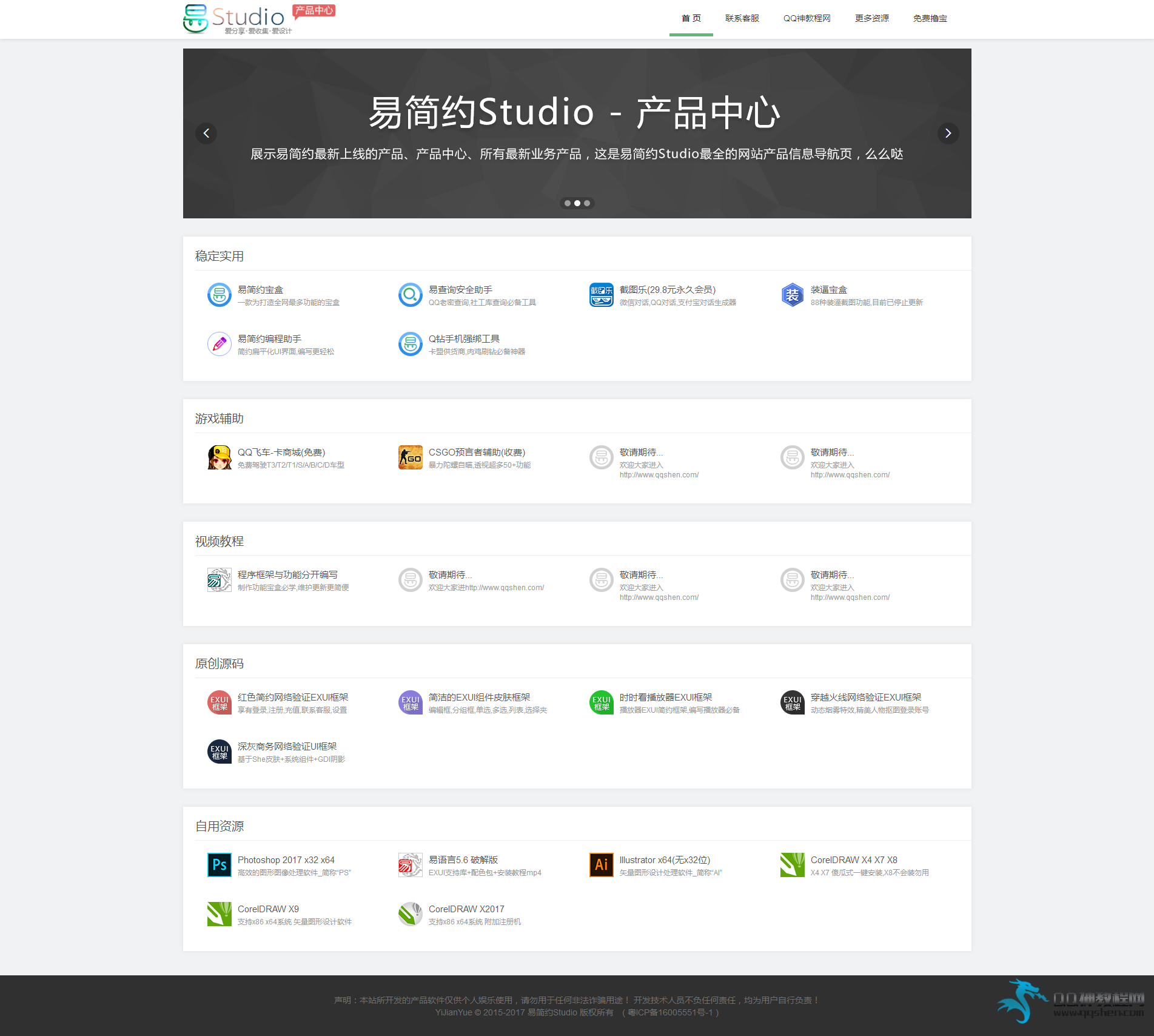
Task: Show the previous banner slide
Action: 206,133
